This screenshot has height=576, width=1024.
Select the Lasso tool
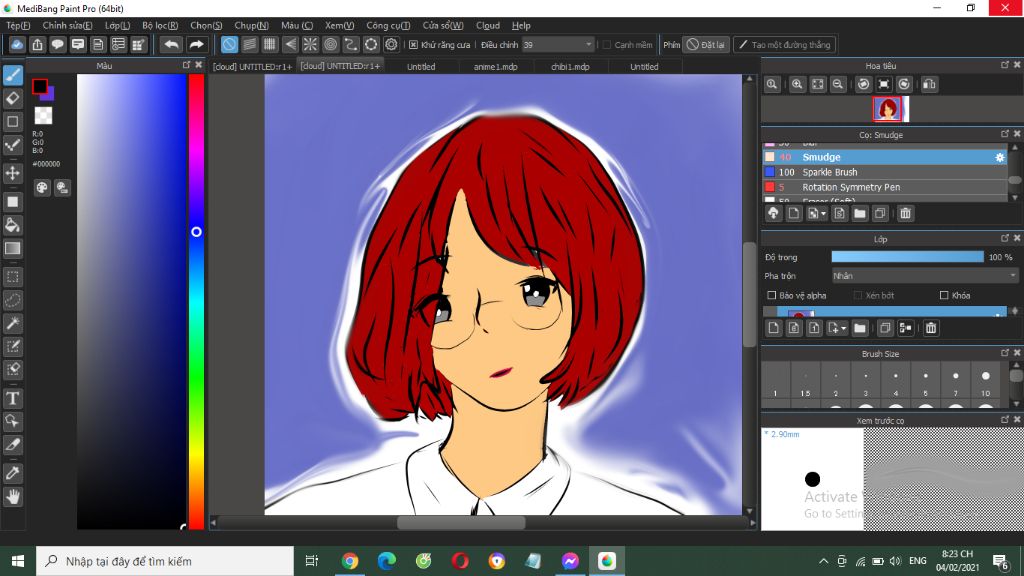(x=13, y=300)
